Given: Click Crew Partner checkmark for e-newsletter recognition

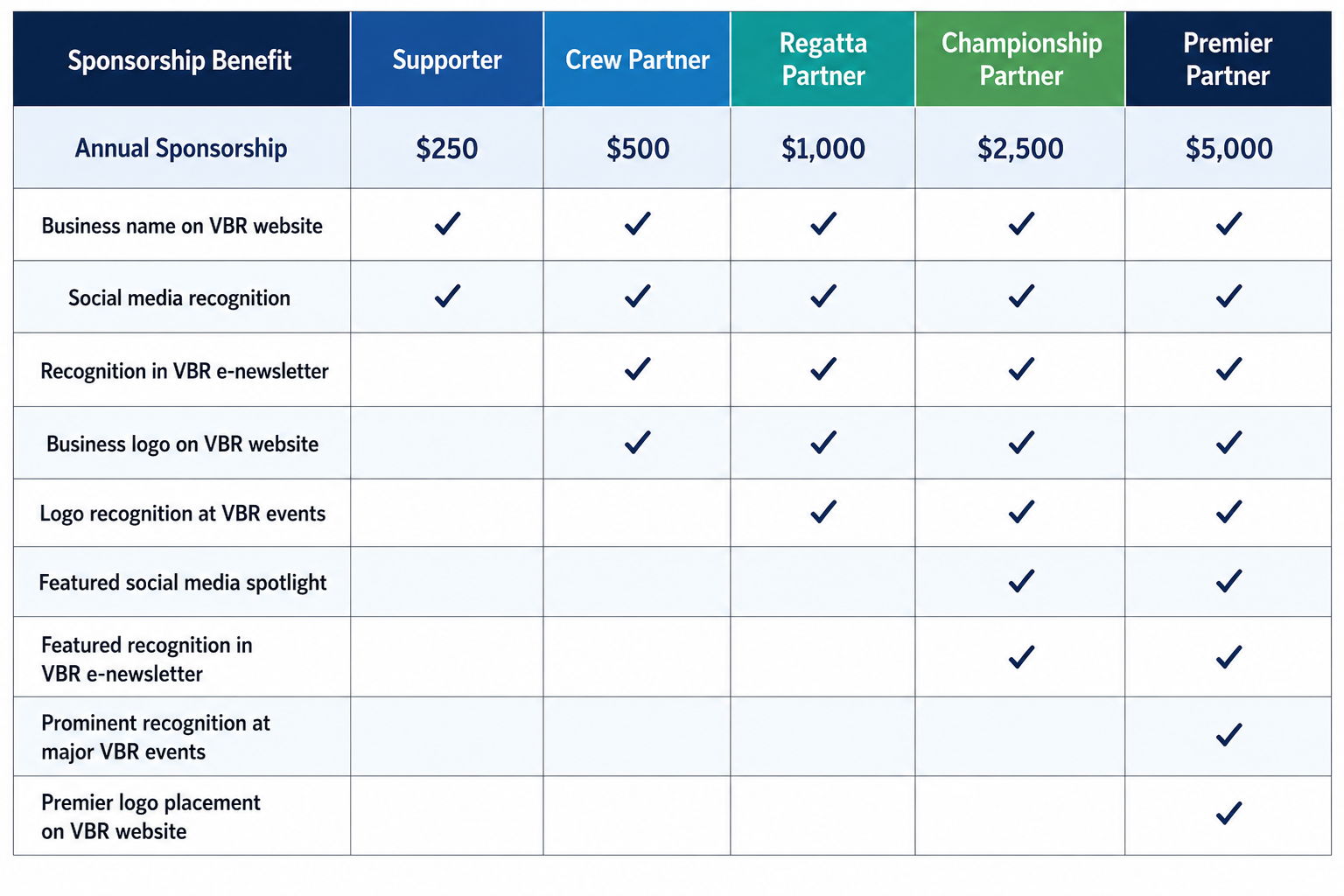Looking at the screenshot, I should click(637, 368).
